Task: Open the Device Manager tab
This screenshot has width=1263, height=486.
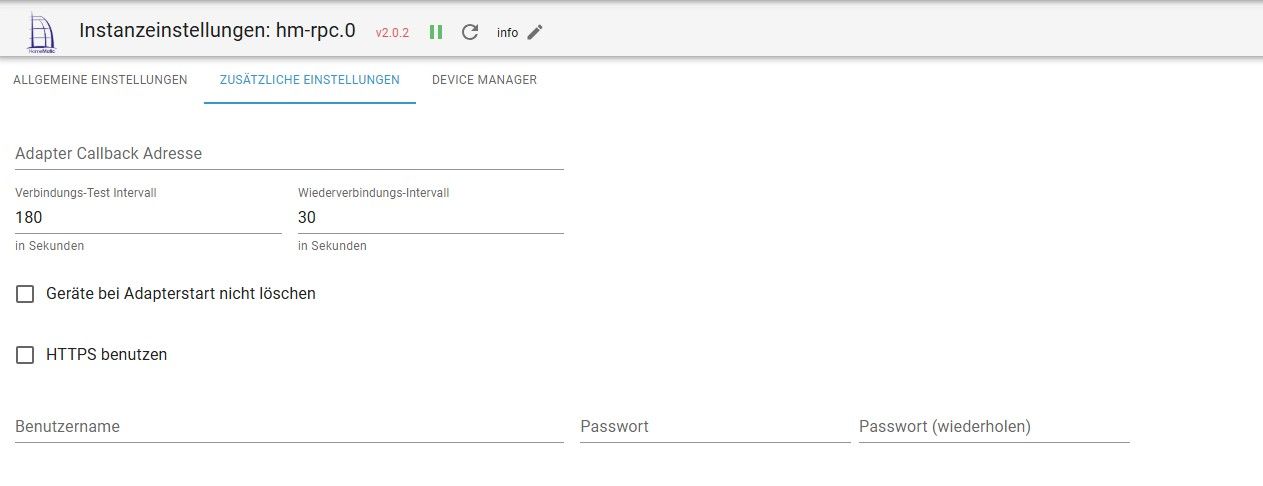Action: (x=484, y=80)
